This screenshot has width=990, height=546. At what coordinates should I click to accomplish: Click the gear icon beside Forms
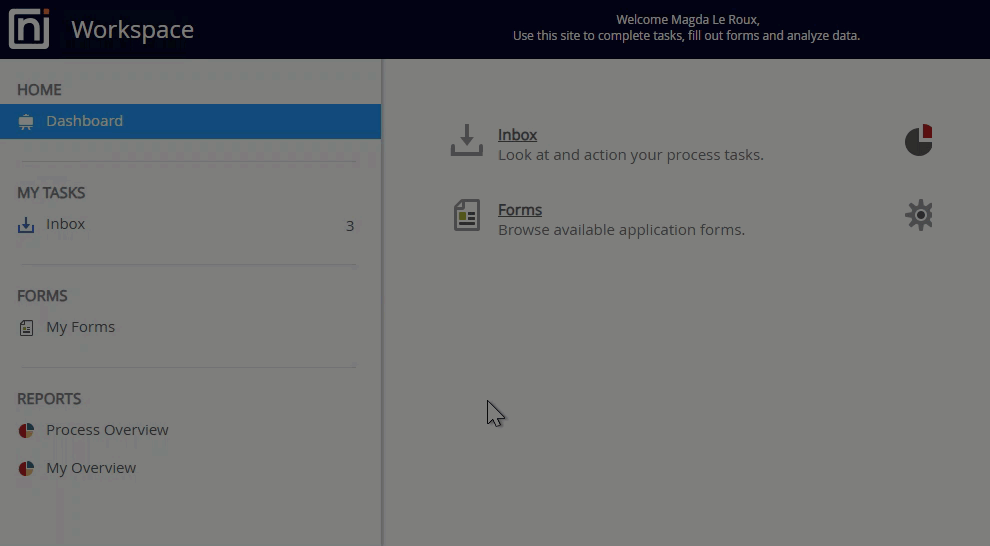(x=919, y=215)
